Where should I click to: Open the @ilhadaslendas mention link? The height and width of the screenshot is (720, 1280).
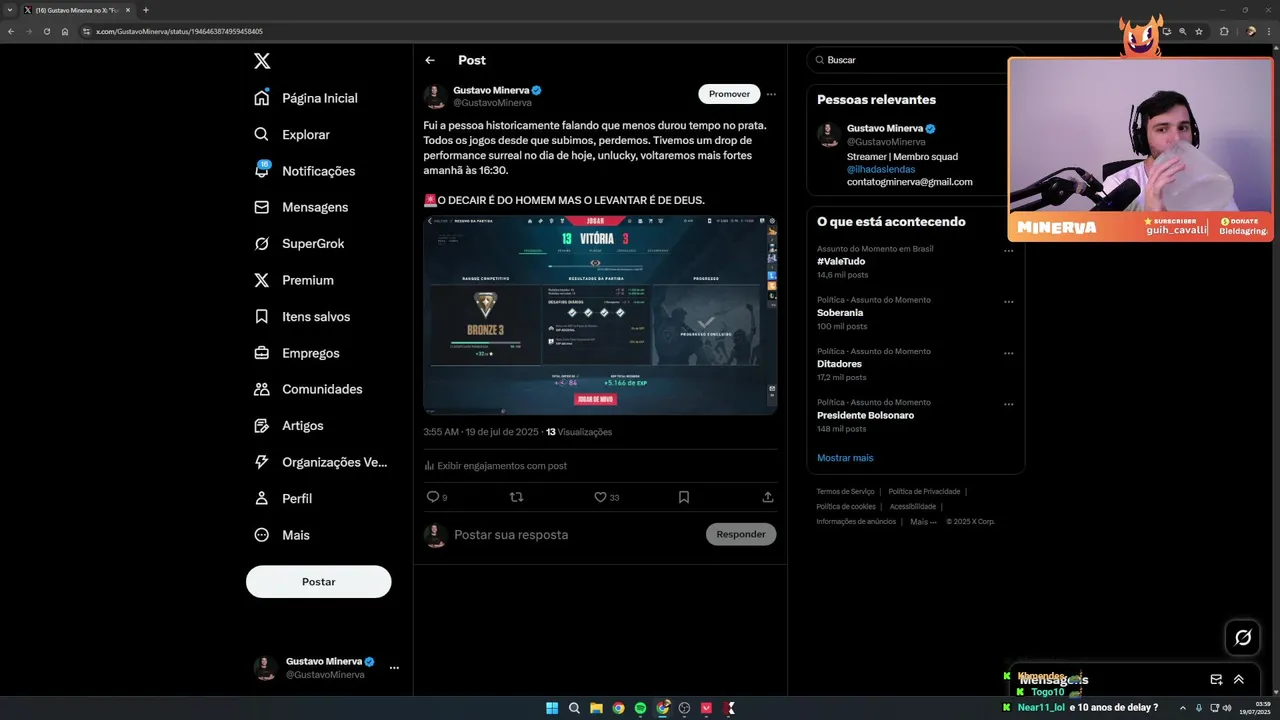tap(881, 169)
